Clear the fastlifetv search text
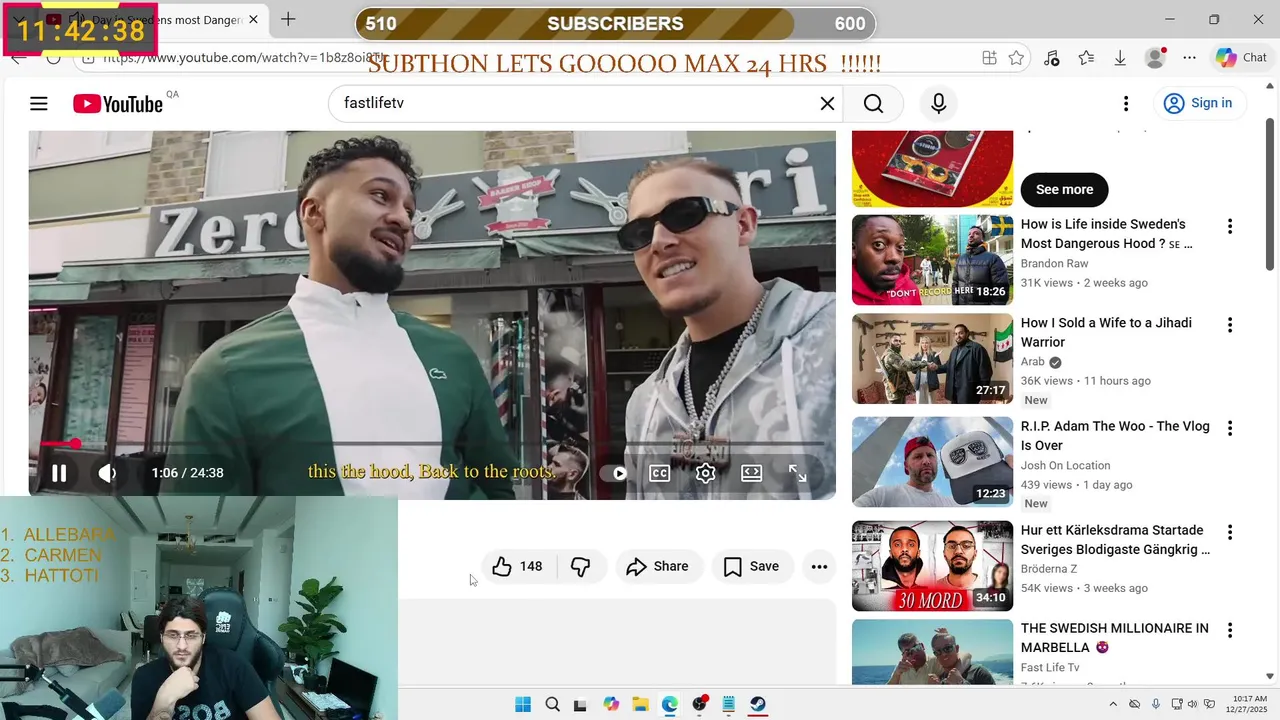This screenshot has width=1280, height=720. click(x=827, y=103)
